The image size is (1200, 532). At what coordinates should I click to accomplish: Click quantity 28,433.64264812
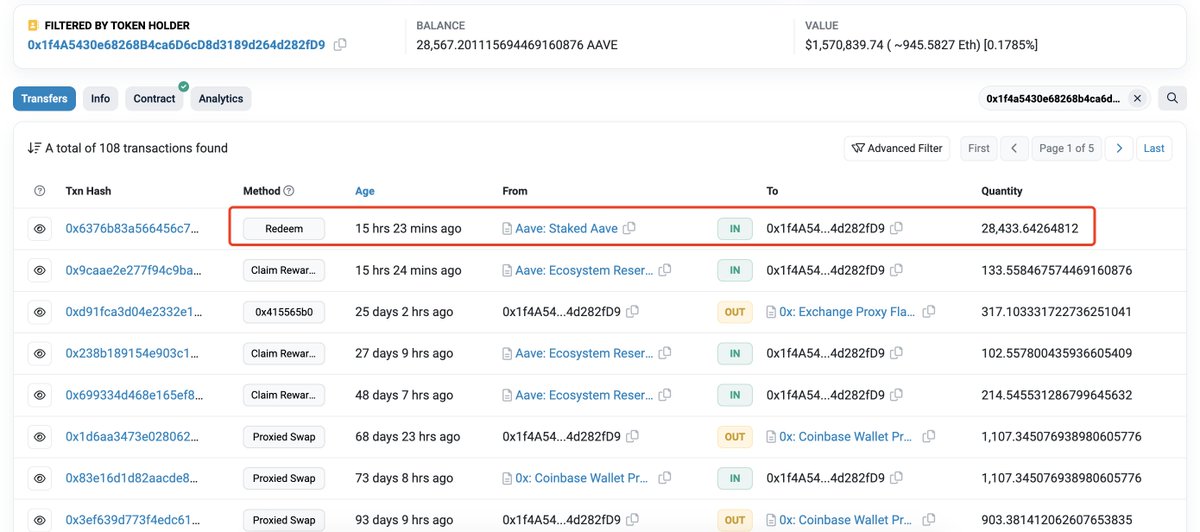coord(1030,229)
